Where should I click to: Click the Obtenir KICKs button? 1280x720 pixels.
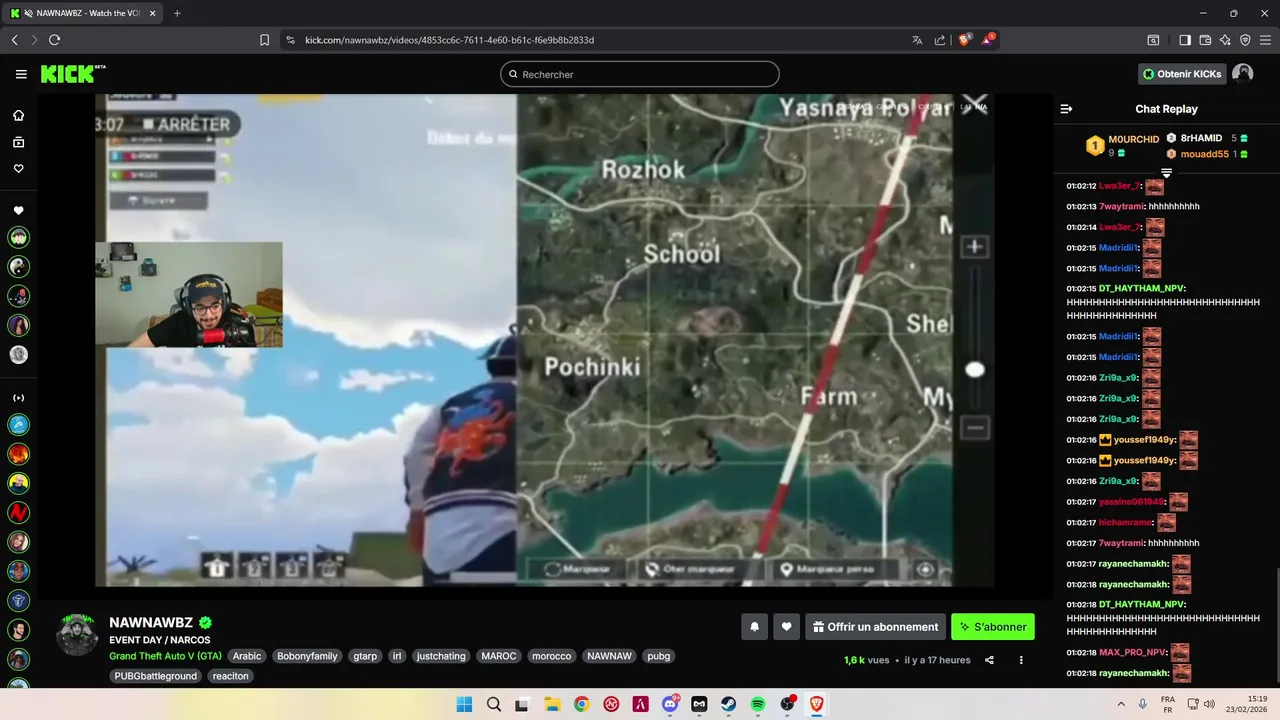tap(1182, 74)
